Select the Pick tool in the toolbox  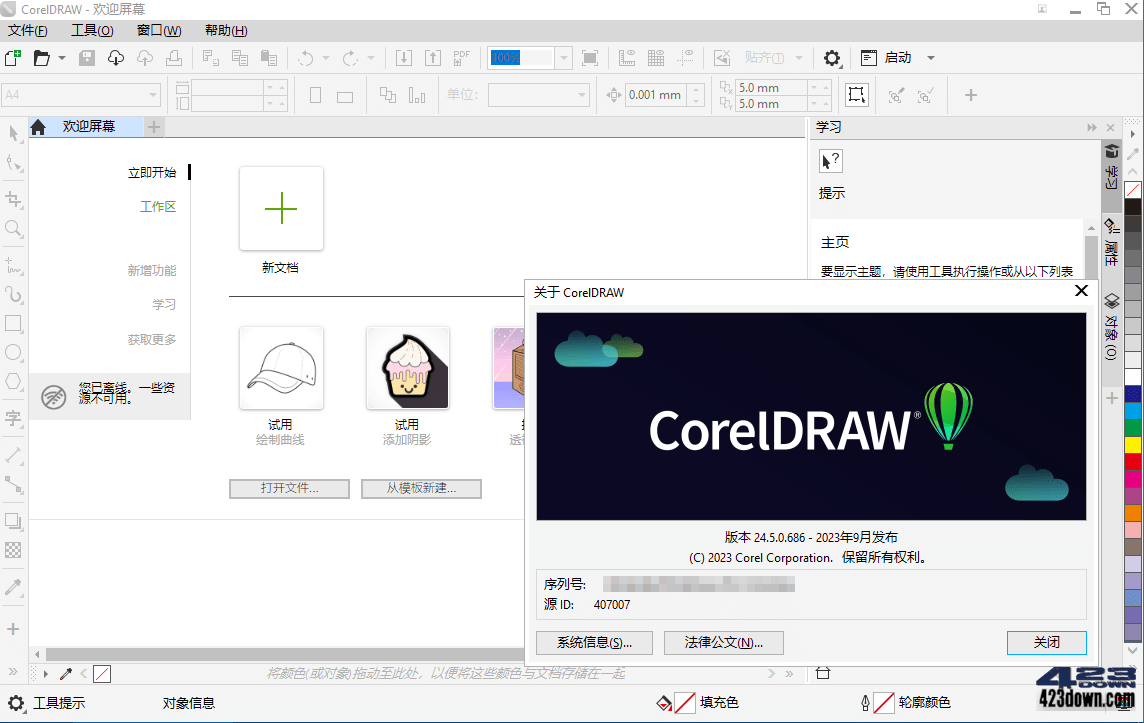tap(14, 132)
